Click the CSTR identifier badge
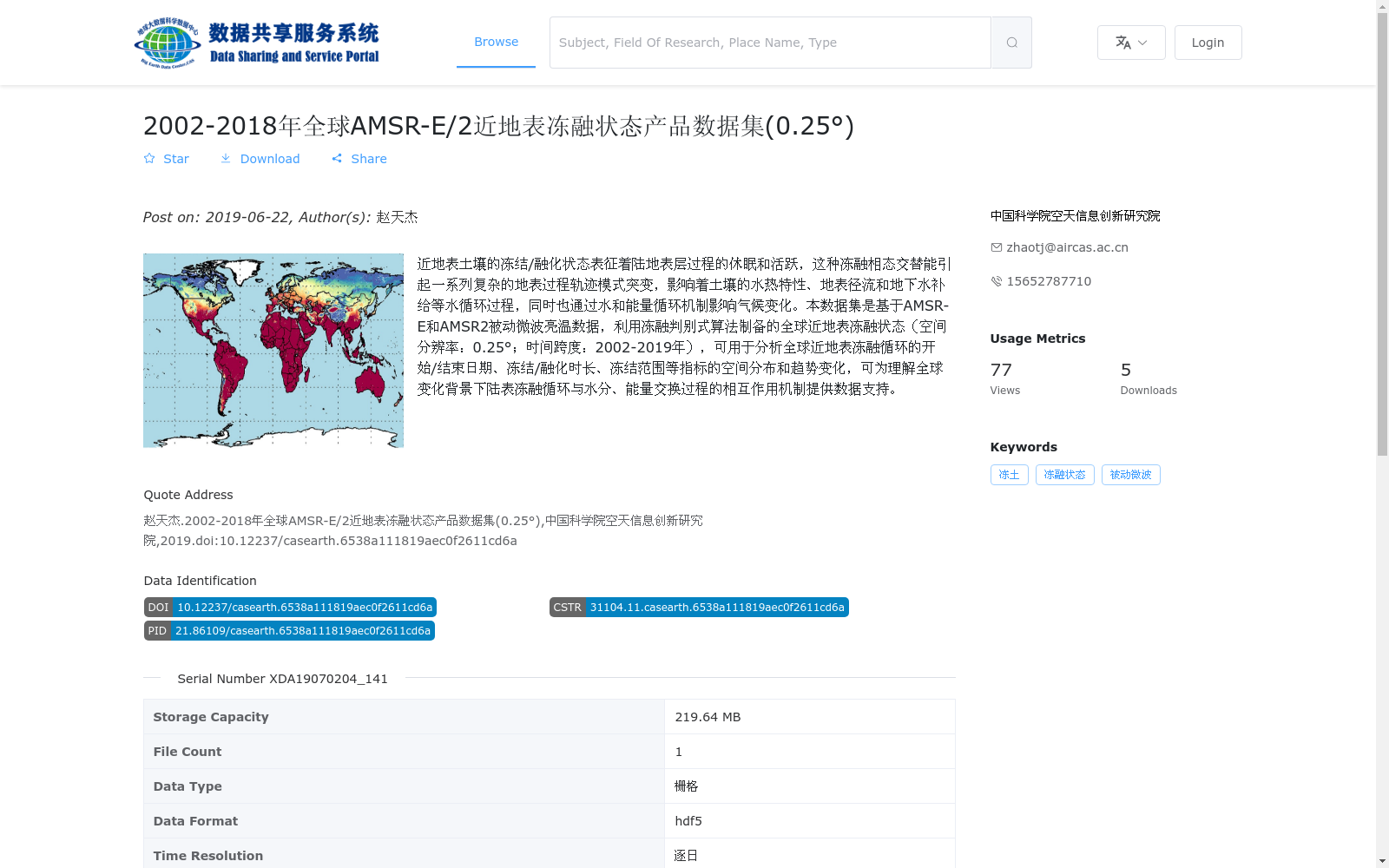1389x868 pixels. click(x=699, y=608)
